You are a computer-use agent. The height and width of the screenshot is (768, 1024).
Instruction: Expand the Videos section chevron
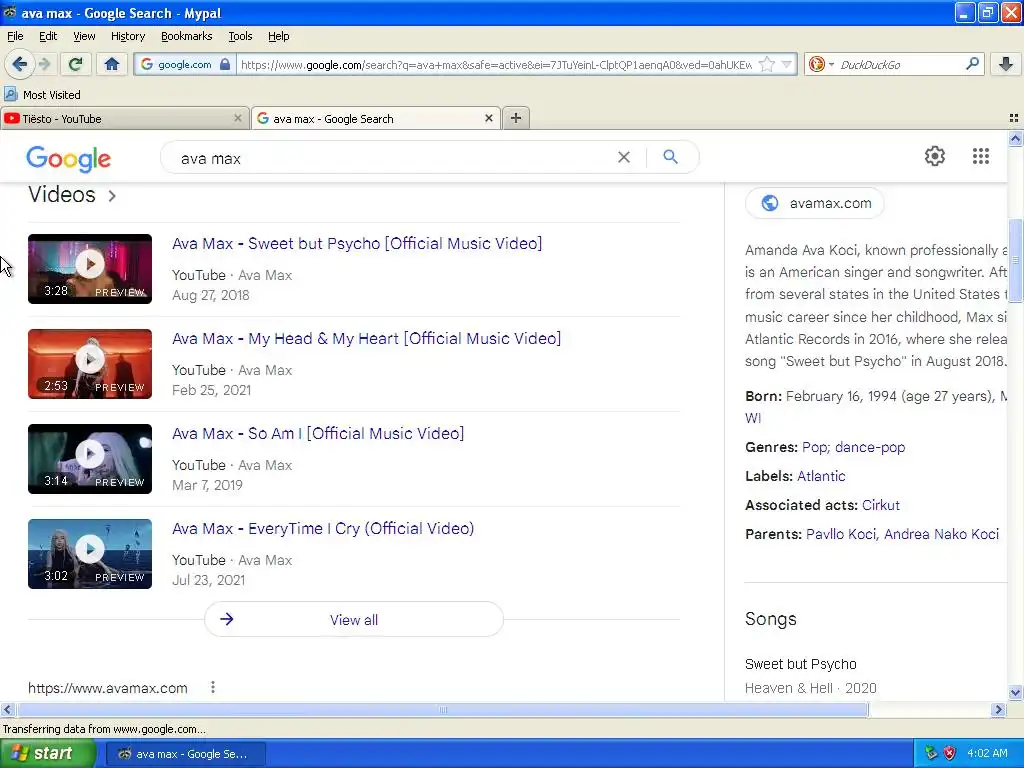click(x=112, y=196)
